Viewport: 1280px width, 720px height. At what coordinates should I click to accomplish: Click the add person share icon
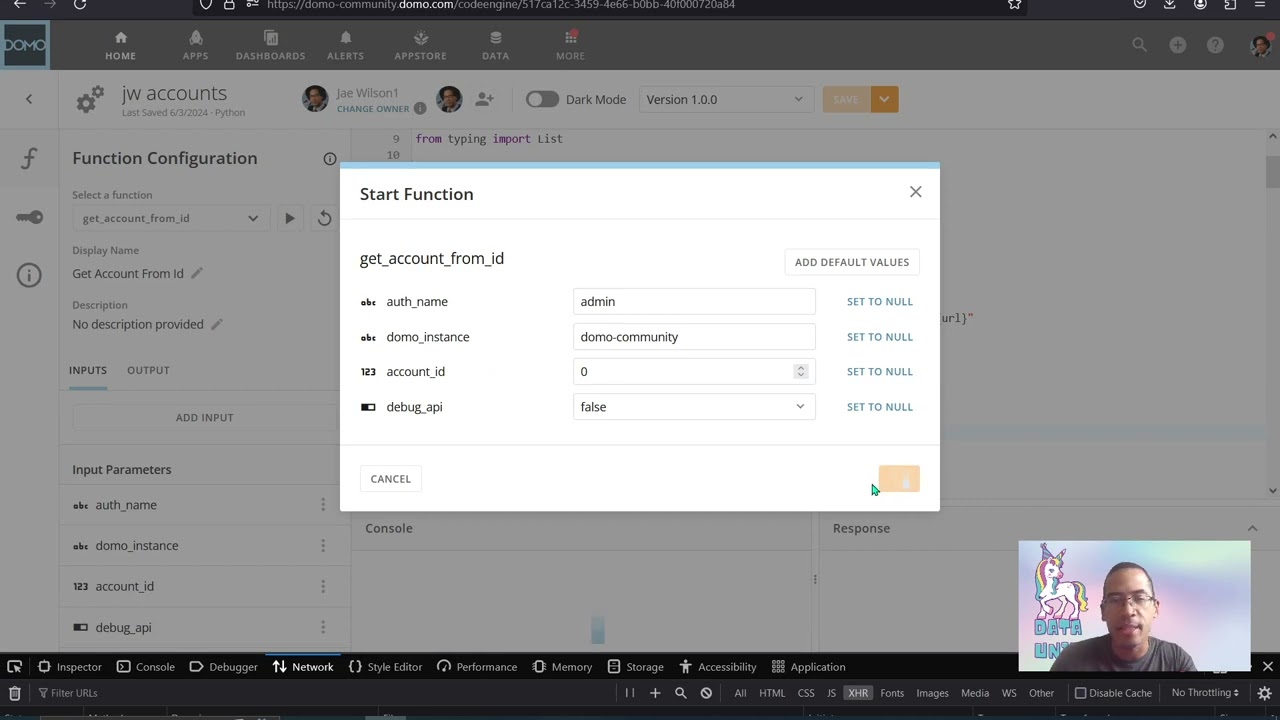(484, 99)
